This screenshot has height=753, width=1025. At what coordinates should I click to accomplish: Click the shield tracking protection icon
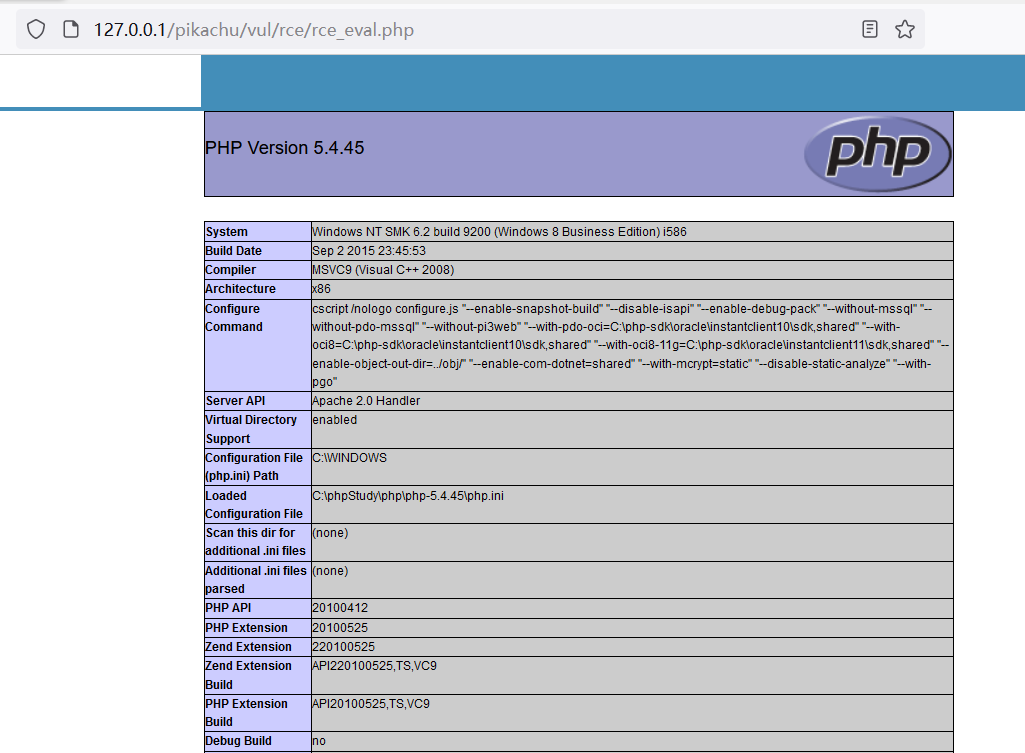(36, 29)
